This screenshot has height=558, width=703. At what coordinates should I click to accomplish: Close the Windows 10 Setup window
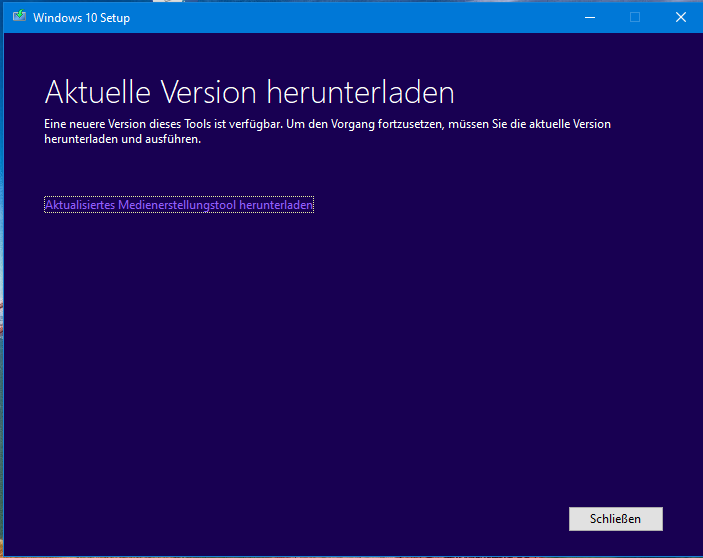pyautogui.click(x=681, y=17)
